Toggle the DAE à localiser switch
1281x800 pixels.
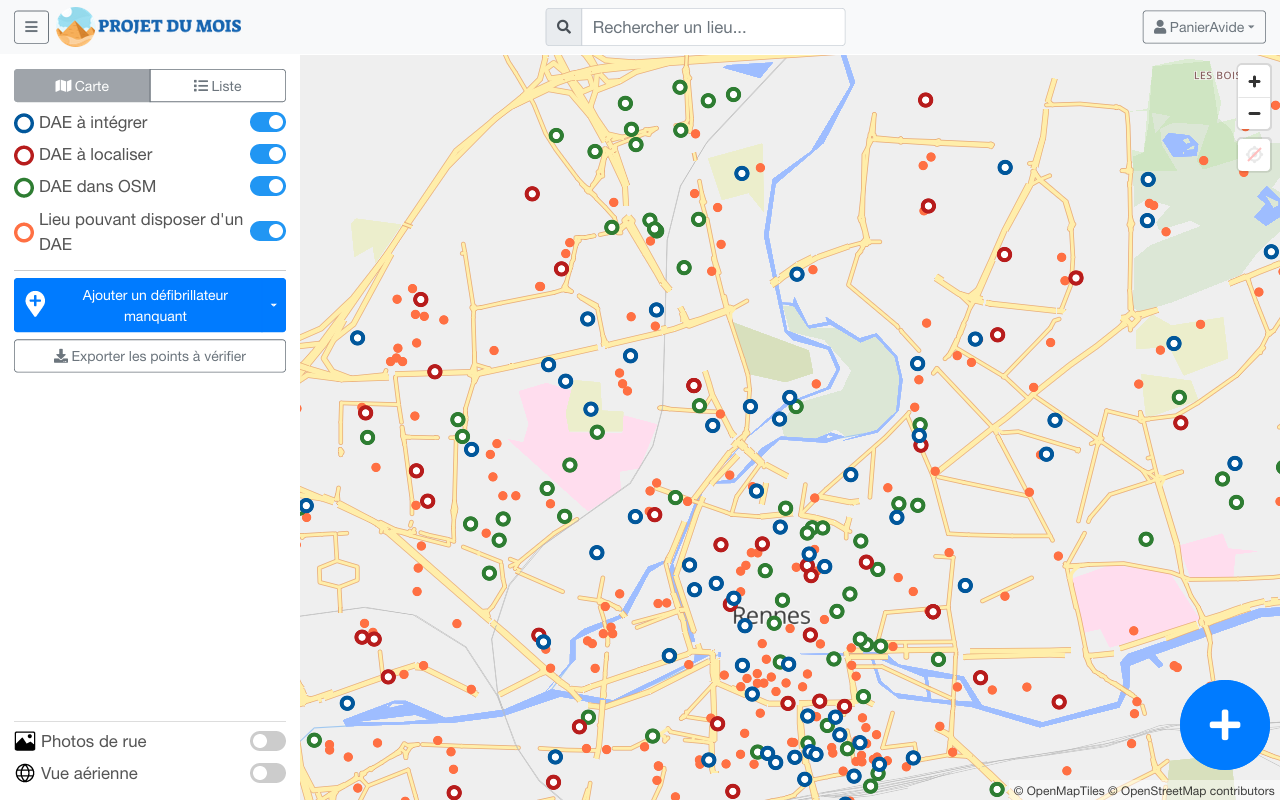pos(267,154)
